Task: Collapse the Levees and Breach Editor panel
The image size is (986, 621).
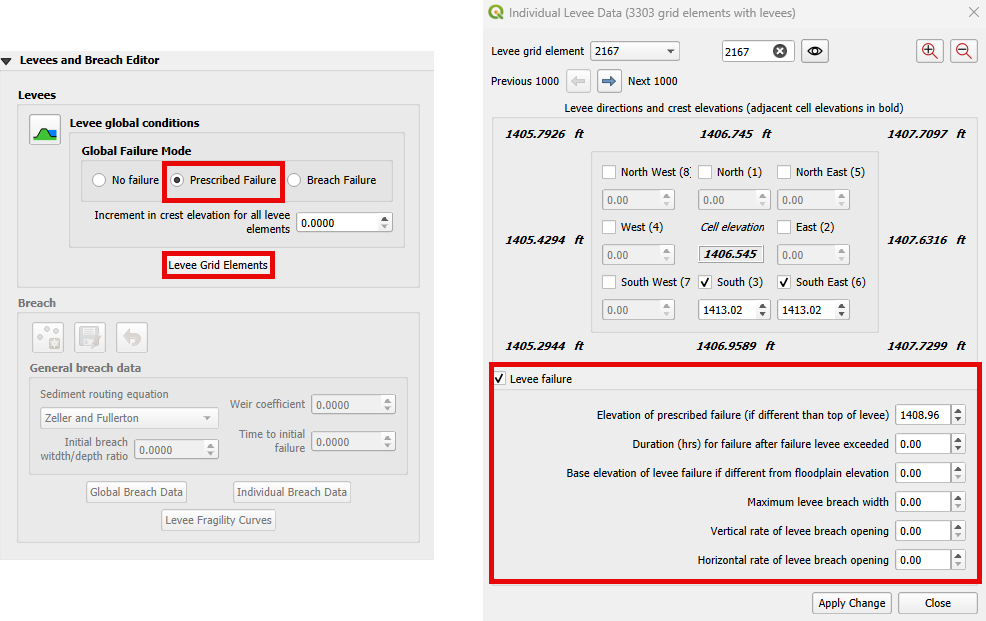Action: click(7, 61)
